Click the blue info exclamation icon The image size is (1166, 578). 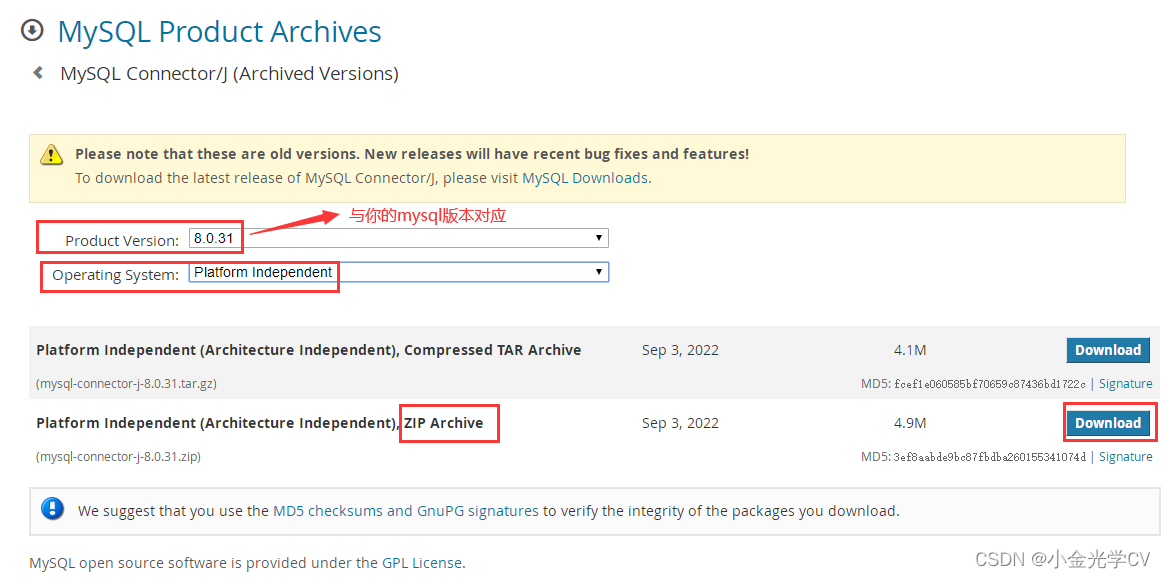tap(53, 510)
